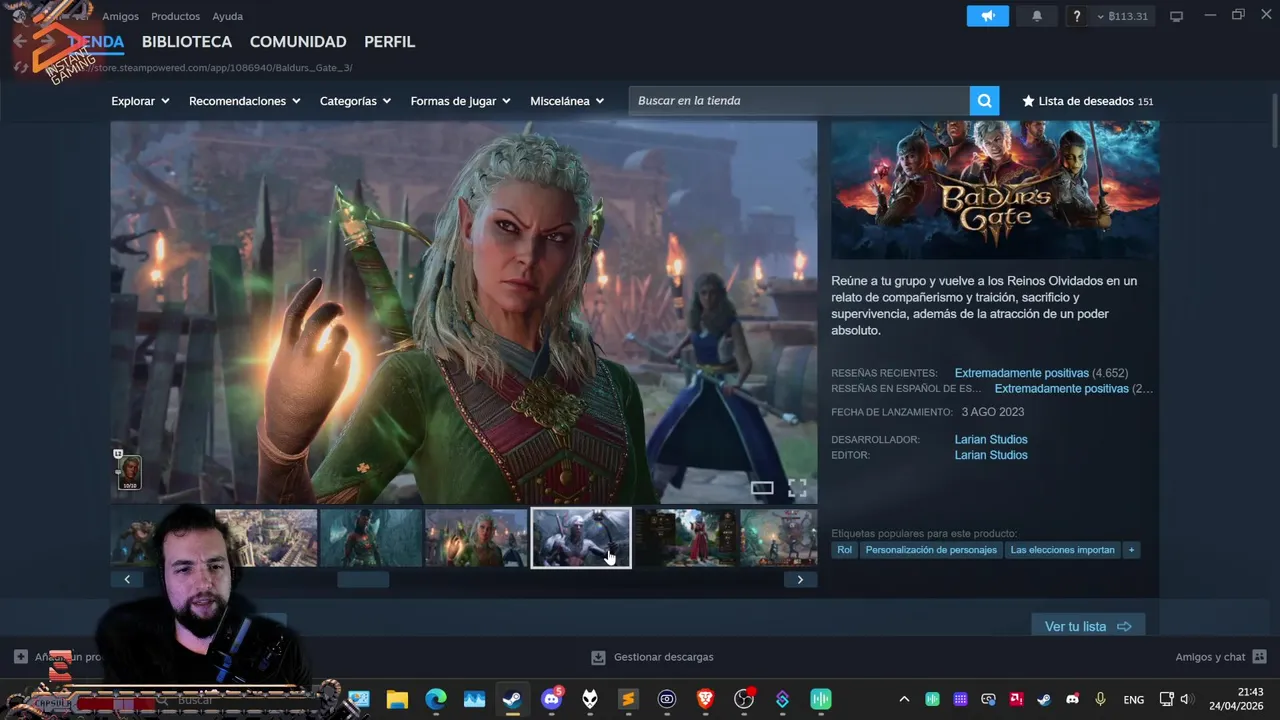Open editor Larian Studios link
This screenshot has height=720, width=1280.
(991, 455)
